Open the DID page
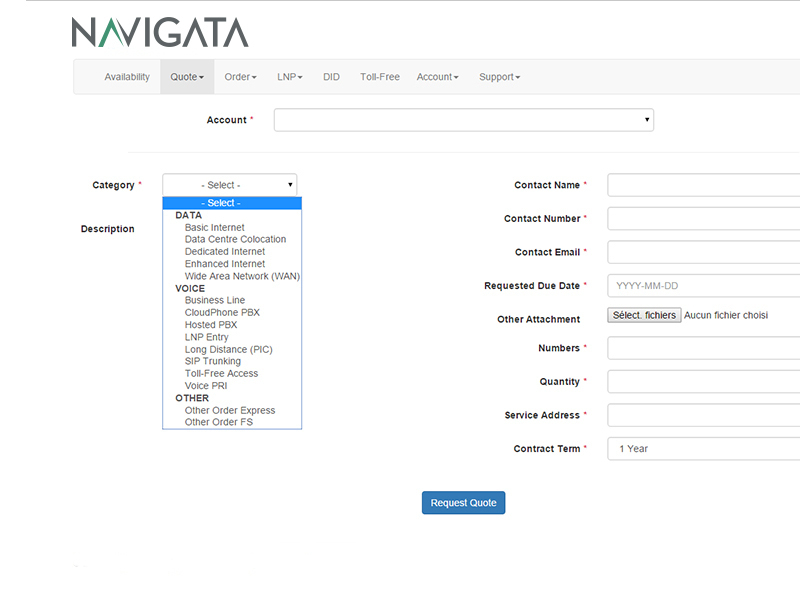Viewport: 800px width, 600px height. 331,77
